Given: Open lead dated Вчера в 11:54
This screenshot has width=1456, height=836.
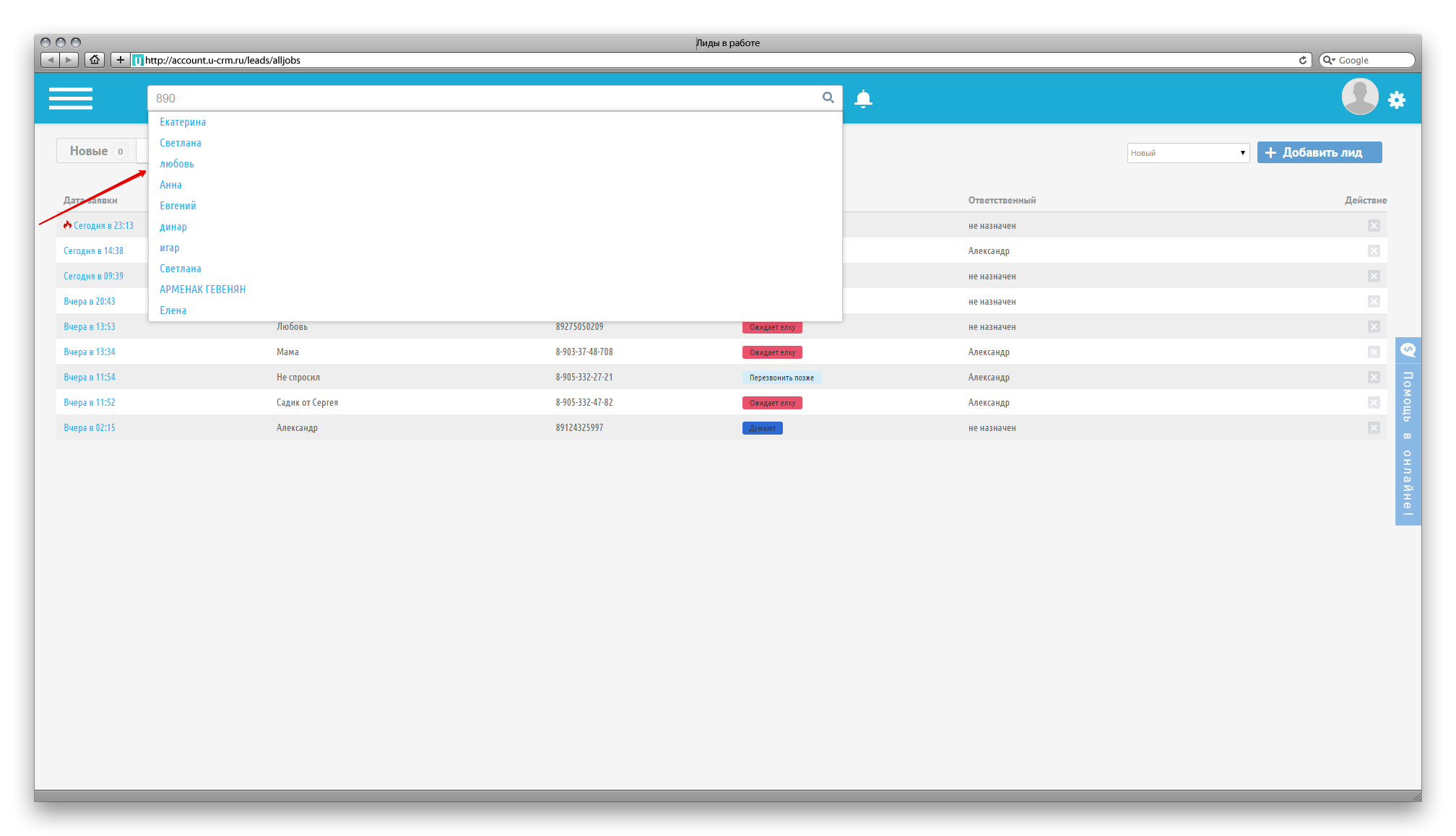Looking at the screenshot, I should (90, 378).
